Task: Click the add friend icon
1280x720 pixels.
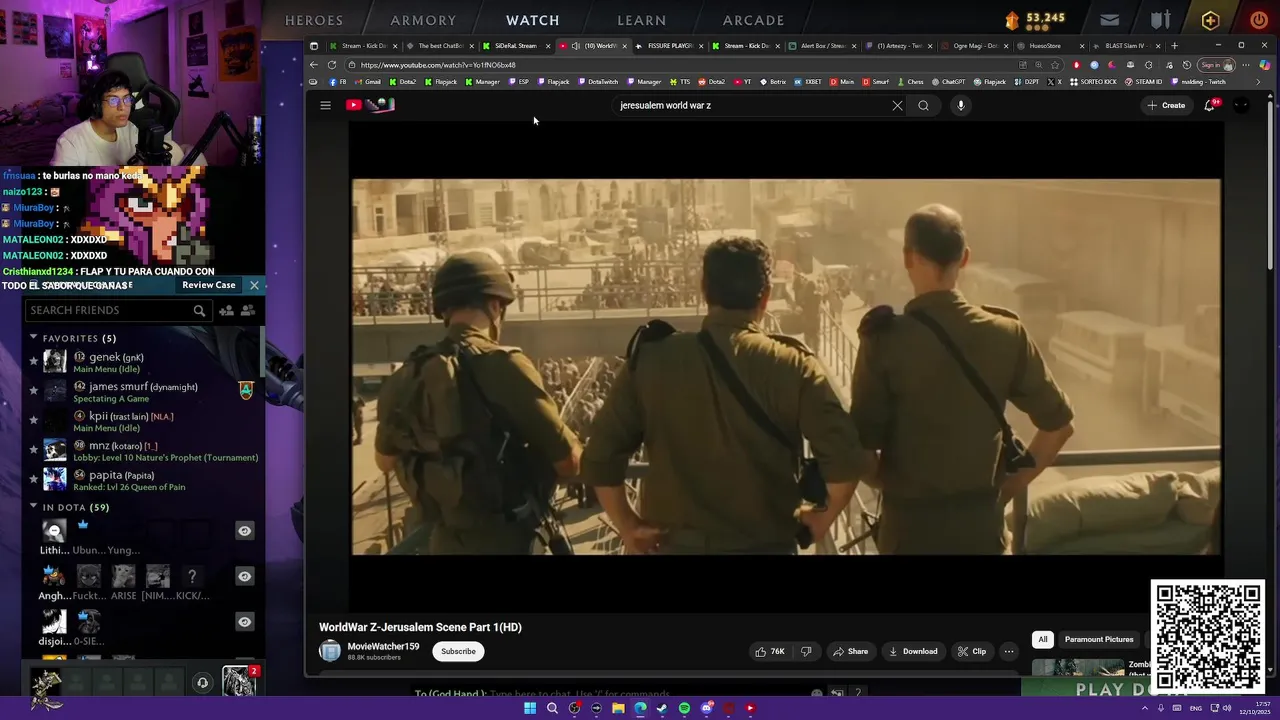Action: pos(226,311)
